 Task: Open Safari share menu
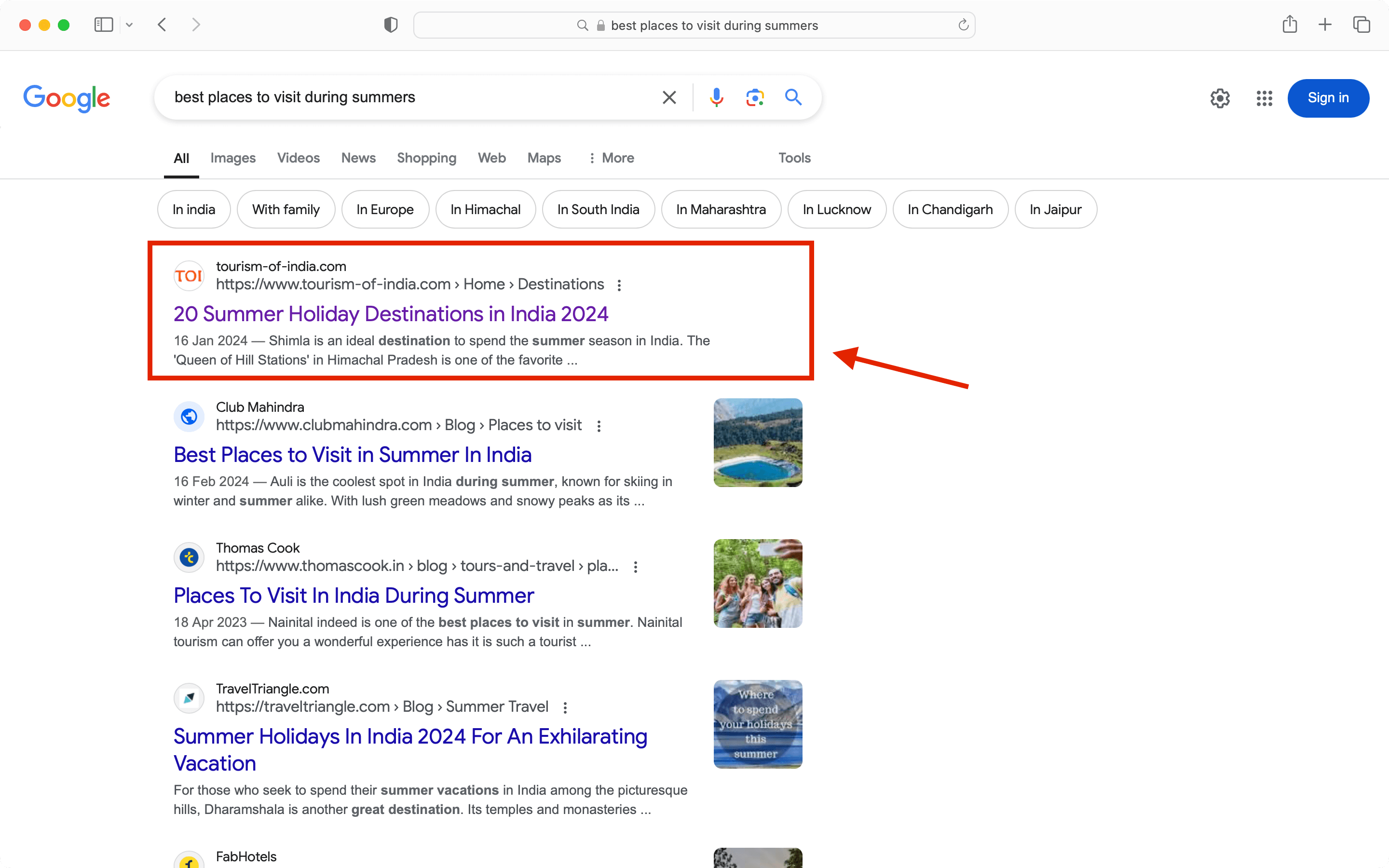1290,24
